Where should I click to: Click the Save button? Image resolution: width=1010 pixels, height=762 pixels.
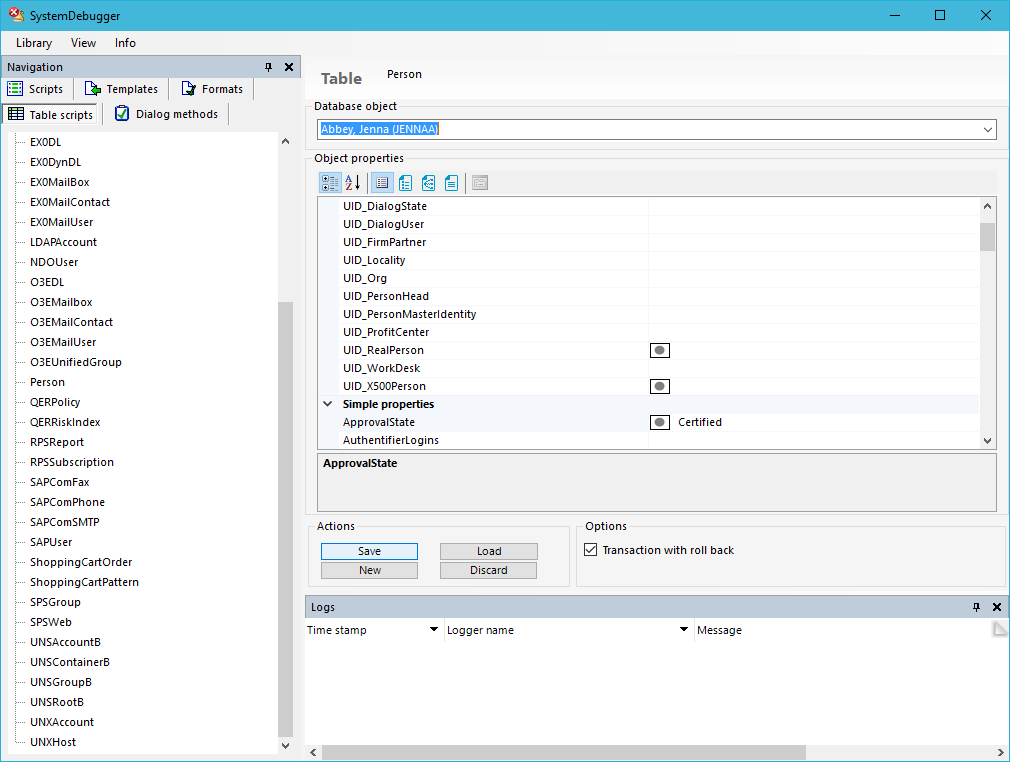(369, 551)
